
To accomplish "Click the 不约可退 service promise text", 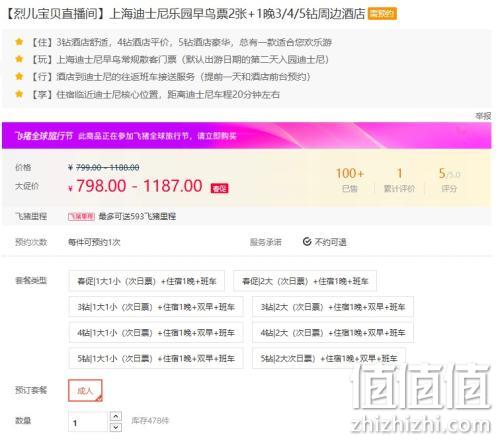I will pyautogui.click(x=331, y=242).
